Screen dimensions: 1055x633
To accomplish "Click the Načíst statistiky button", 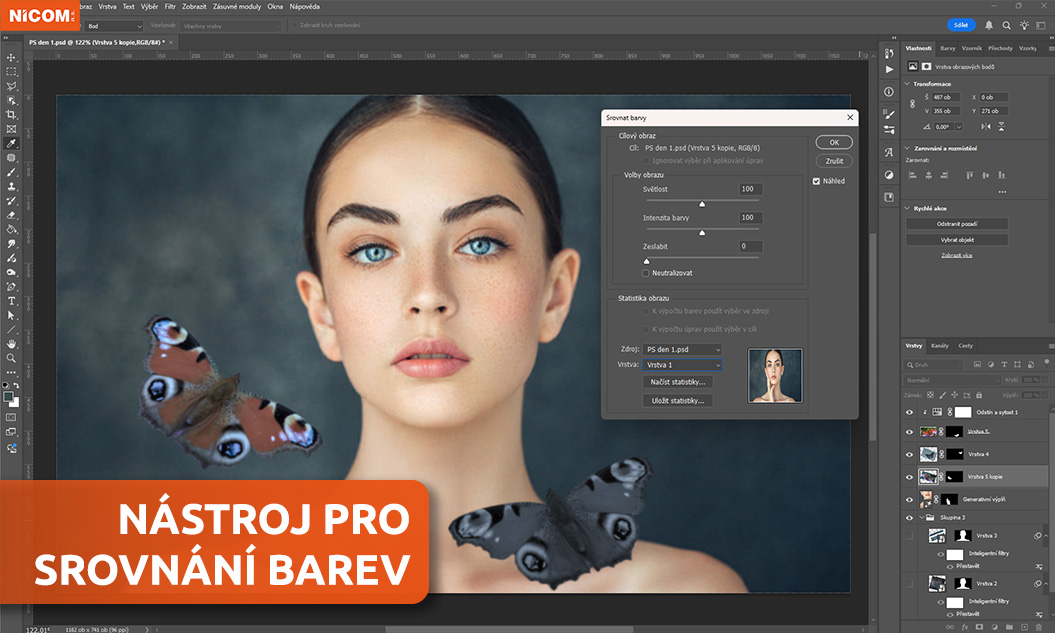I will 677,382.
